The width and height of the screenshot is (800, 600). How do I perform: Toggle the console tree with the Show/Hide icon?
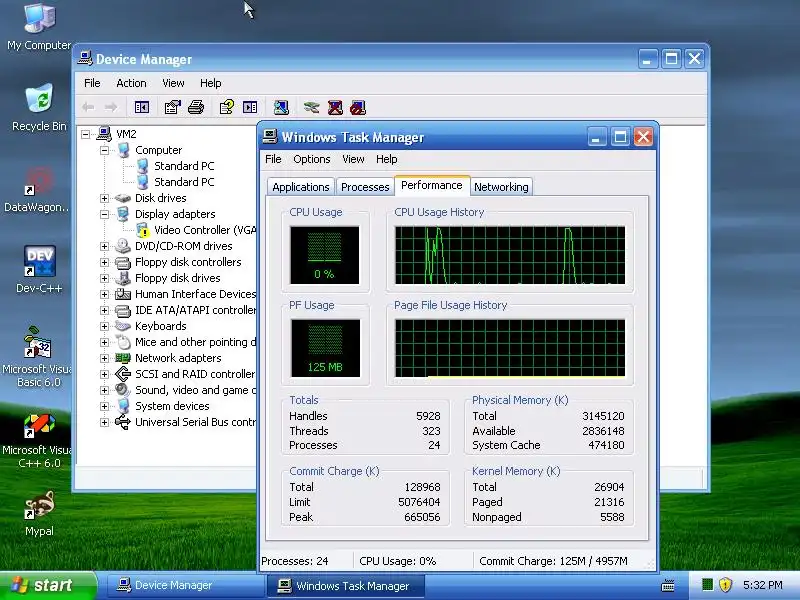click(x=141, y=107)
